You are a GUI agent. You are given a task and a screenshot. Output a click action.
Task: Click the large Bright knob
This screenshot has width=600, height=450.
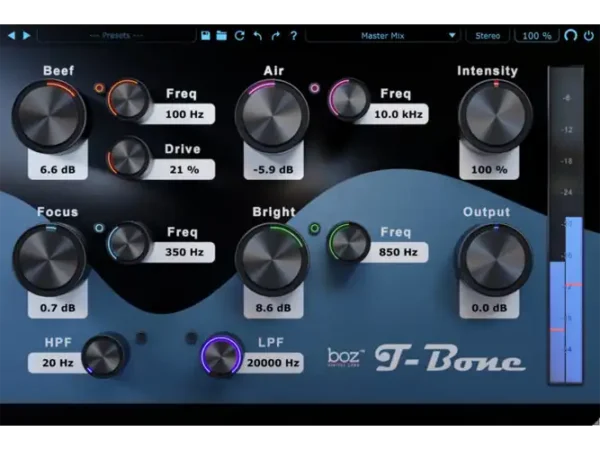click(x=272, y=259)
